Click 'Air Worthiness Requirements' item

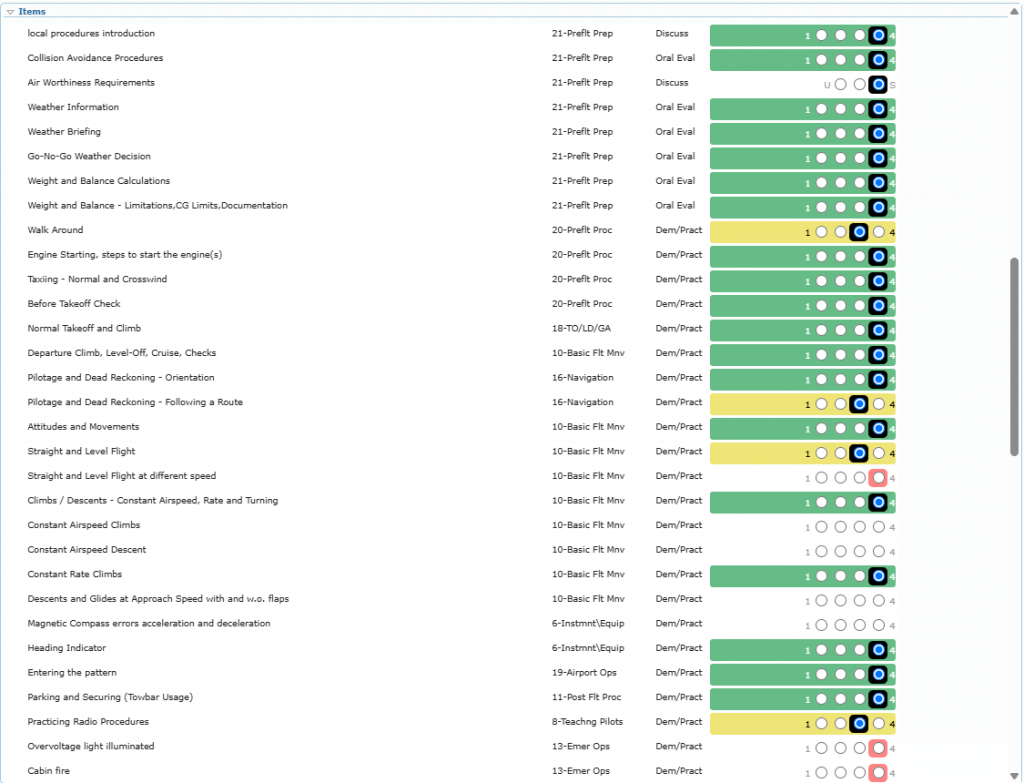click(x=91, y=82)
